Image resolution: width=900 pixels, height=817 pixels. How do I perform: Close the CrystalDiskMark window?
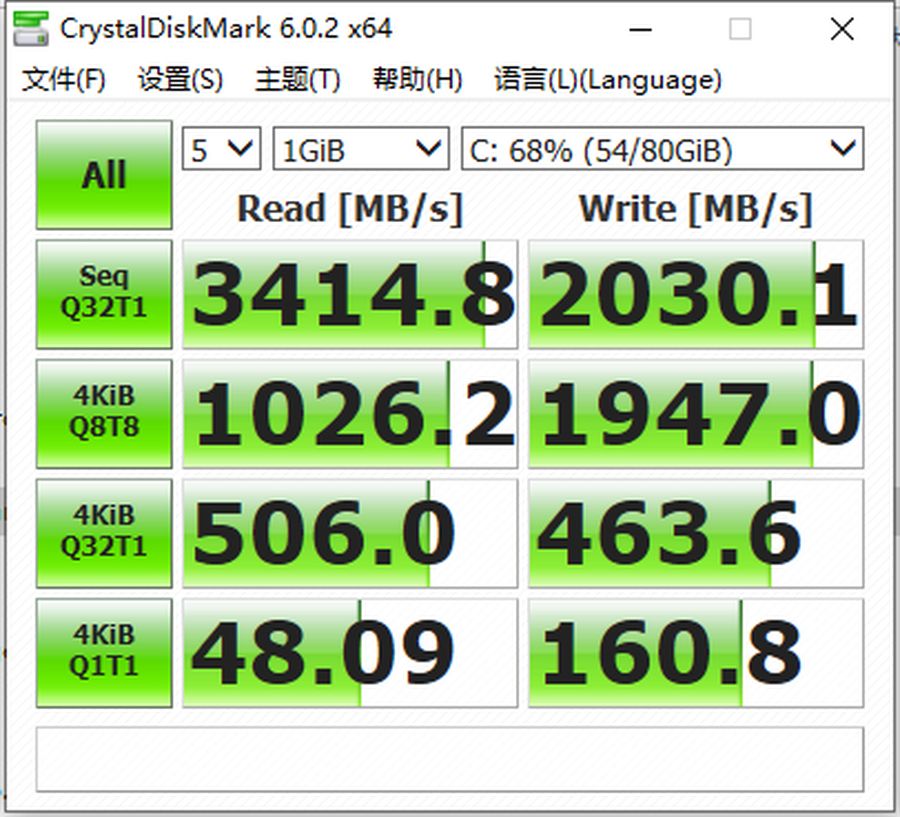842,29
